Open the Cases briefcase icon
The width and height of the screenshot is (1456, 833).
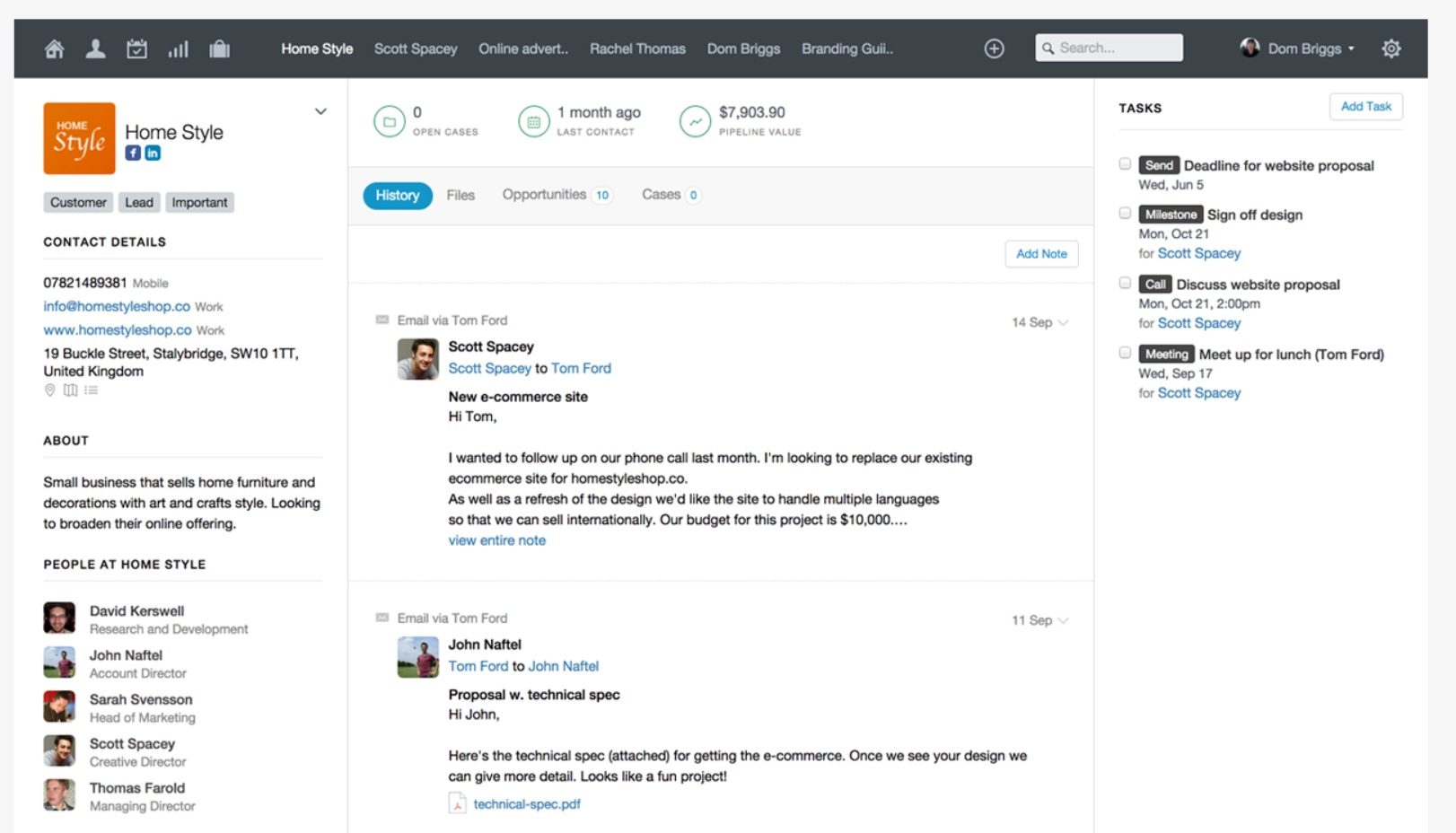pos(219,49)
